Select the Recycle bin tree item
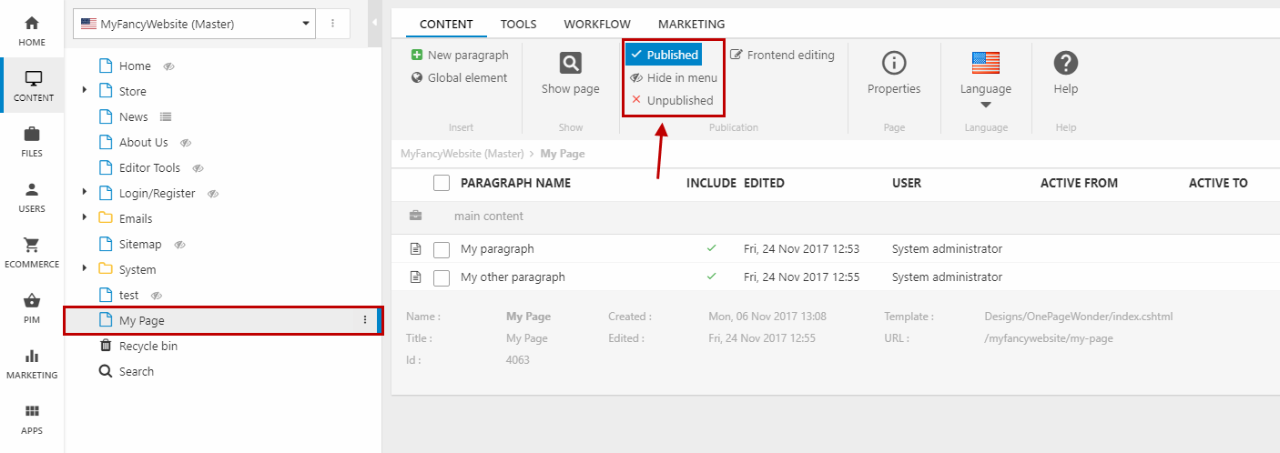Screen dimensions: 1280x453 147,346
